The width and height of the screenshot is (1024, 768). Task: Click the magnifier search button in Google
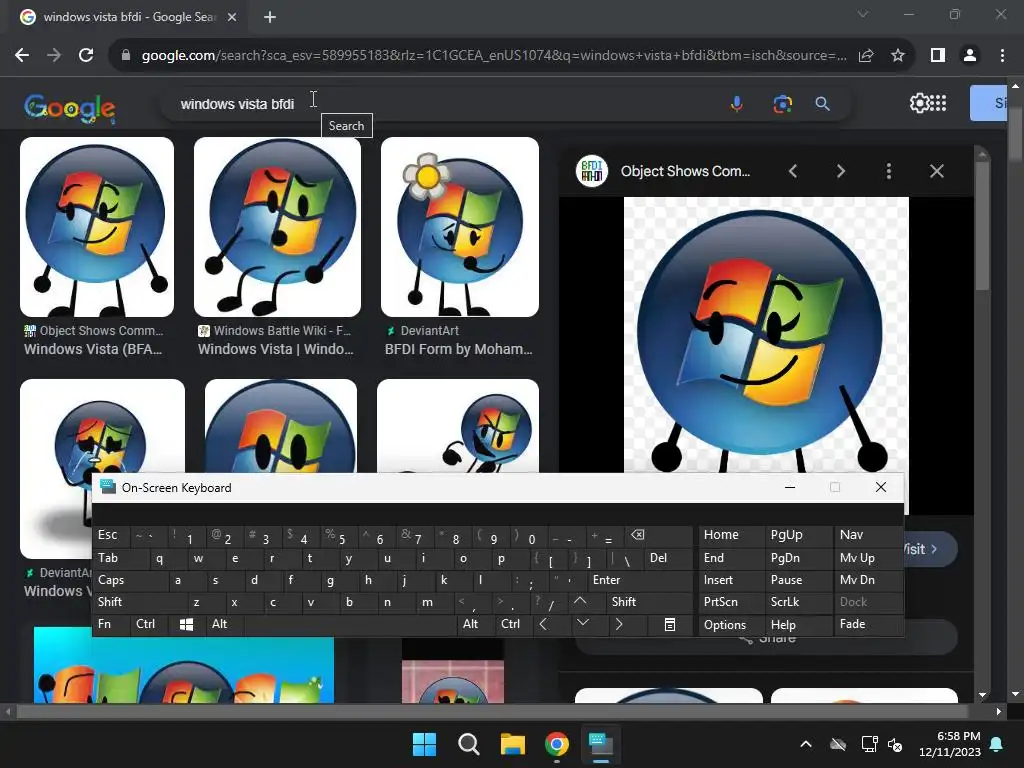[822, 104]
